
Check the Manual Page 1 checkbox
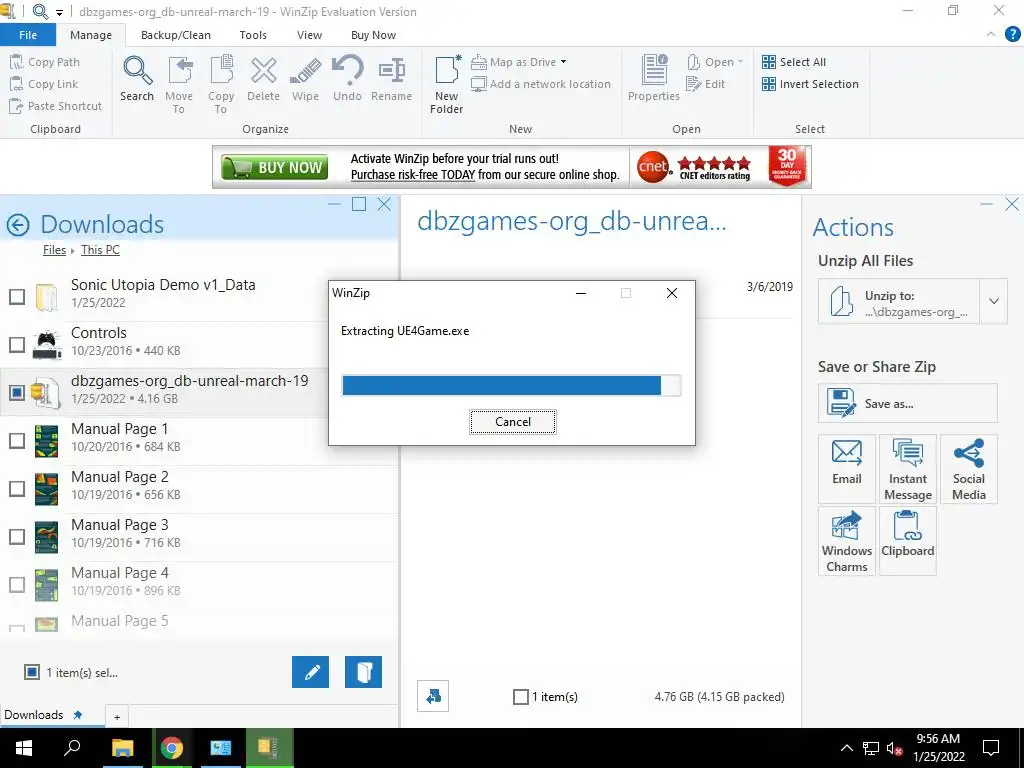pos(17,440)
